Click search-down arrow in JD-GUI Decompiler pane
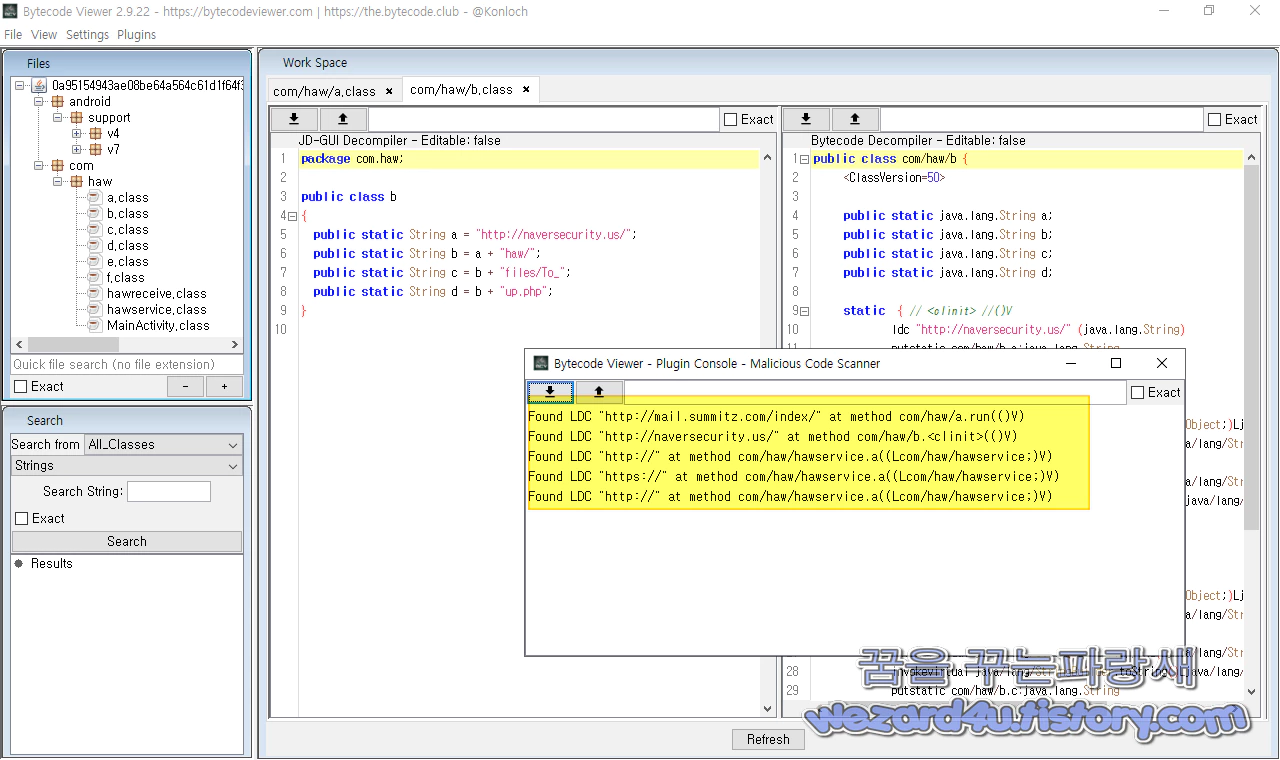This screenshot has width=1280, height=760. pyautogui.click(x=294, y=119)
